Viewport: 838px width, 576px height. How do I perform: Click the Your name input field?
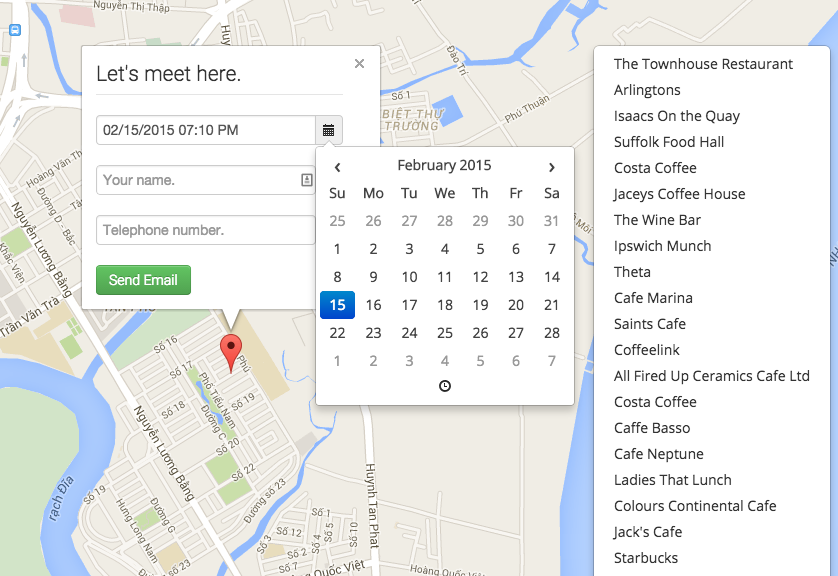[x=197, y=180]
